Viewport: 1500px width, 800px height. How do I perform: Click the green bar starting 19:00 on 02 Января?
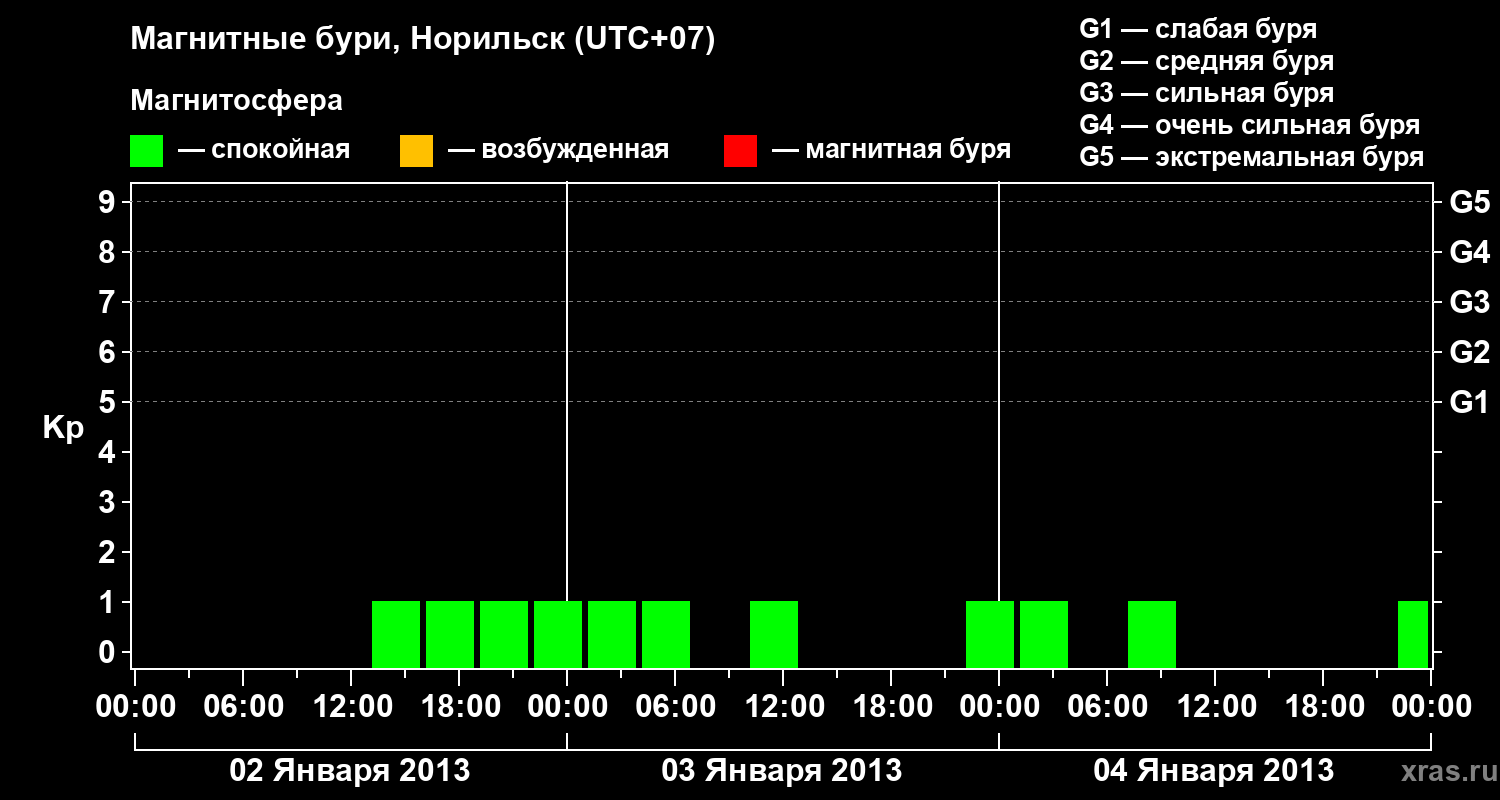point(504,634)
